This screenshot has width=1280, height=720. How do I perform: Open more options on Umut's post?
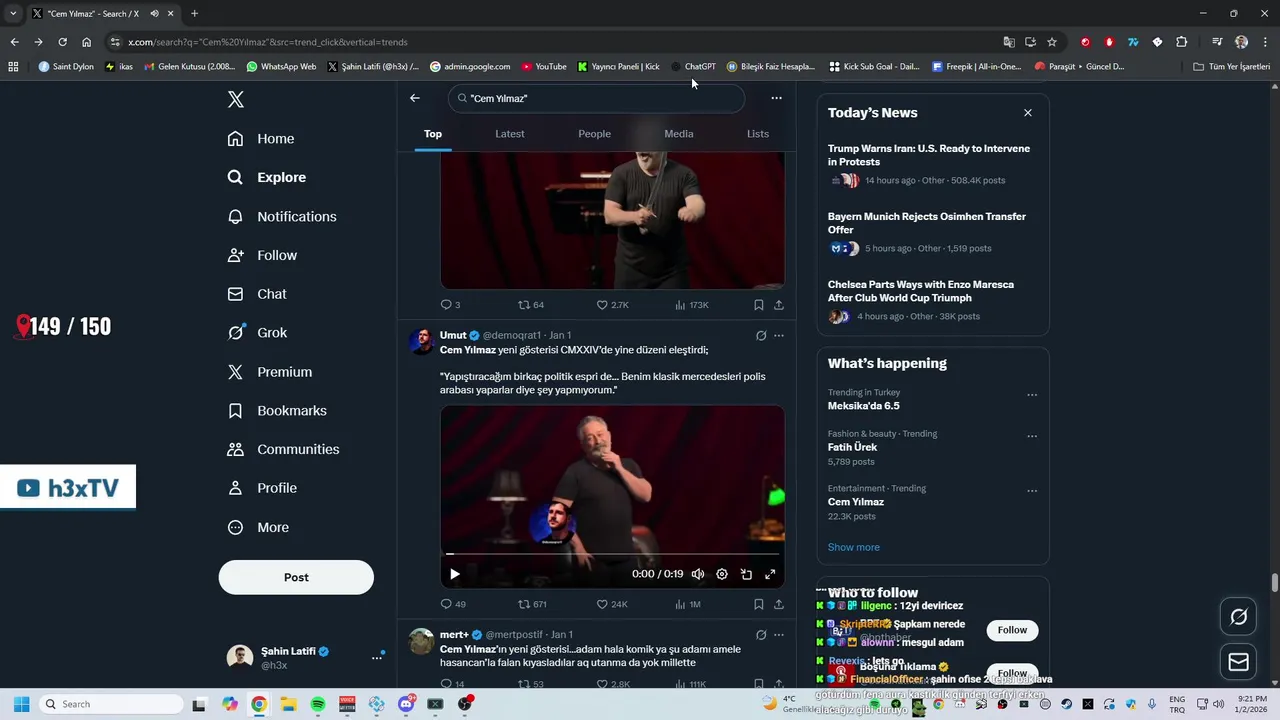click(779, 336)
